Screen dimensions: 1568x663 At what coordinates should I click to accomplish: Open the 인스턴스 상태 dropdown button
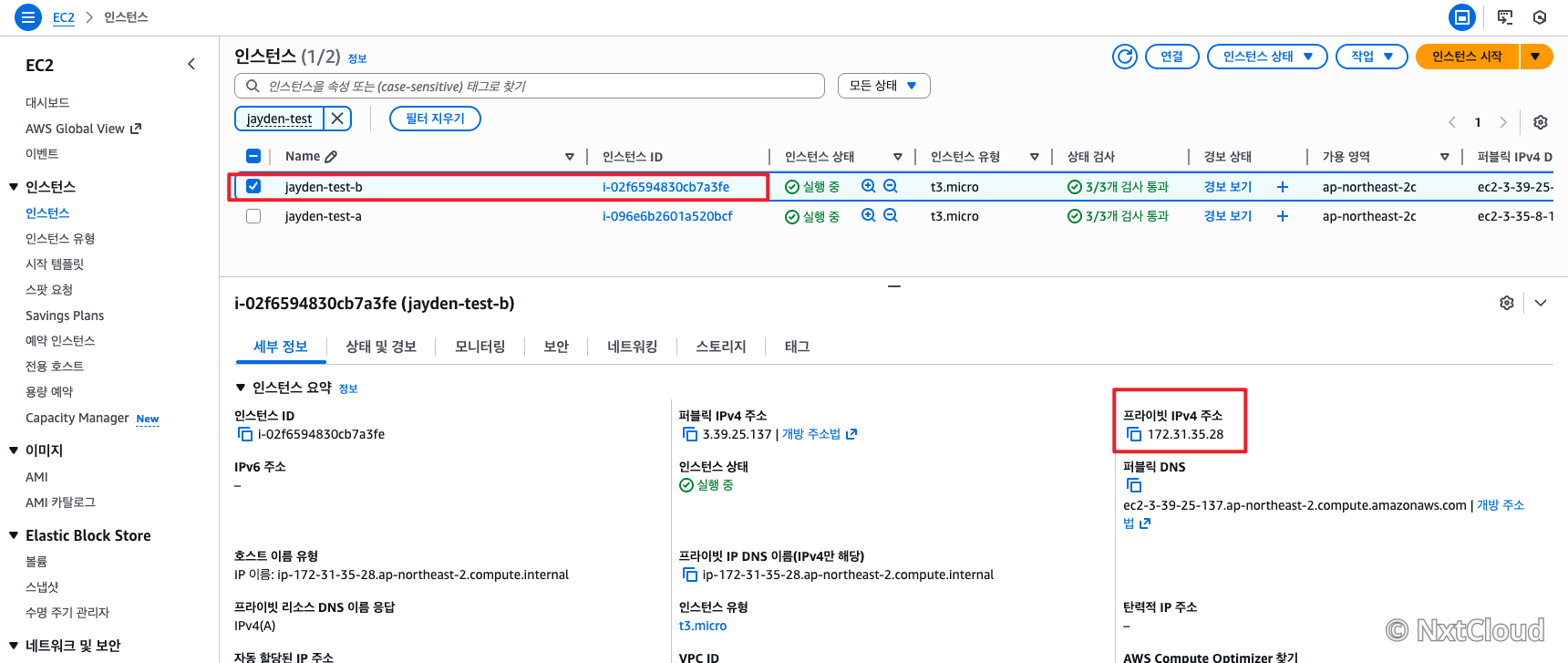1267,57
